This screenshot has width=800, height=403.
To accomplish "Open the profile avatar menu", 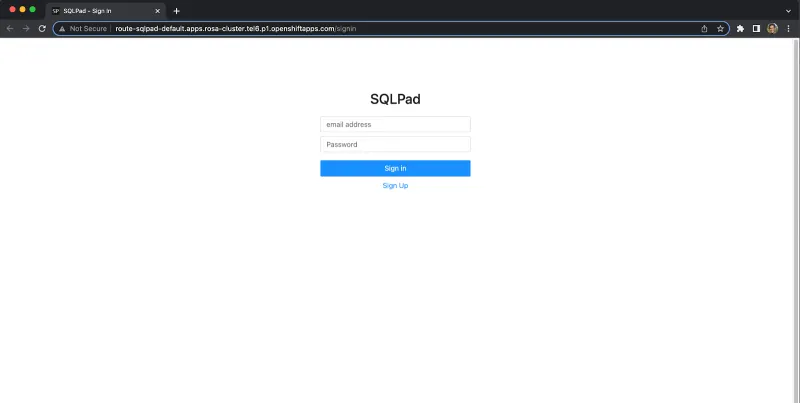I will pos(772,29).
